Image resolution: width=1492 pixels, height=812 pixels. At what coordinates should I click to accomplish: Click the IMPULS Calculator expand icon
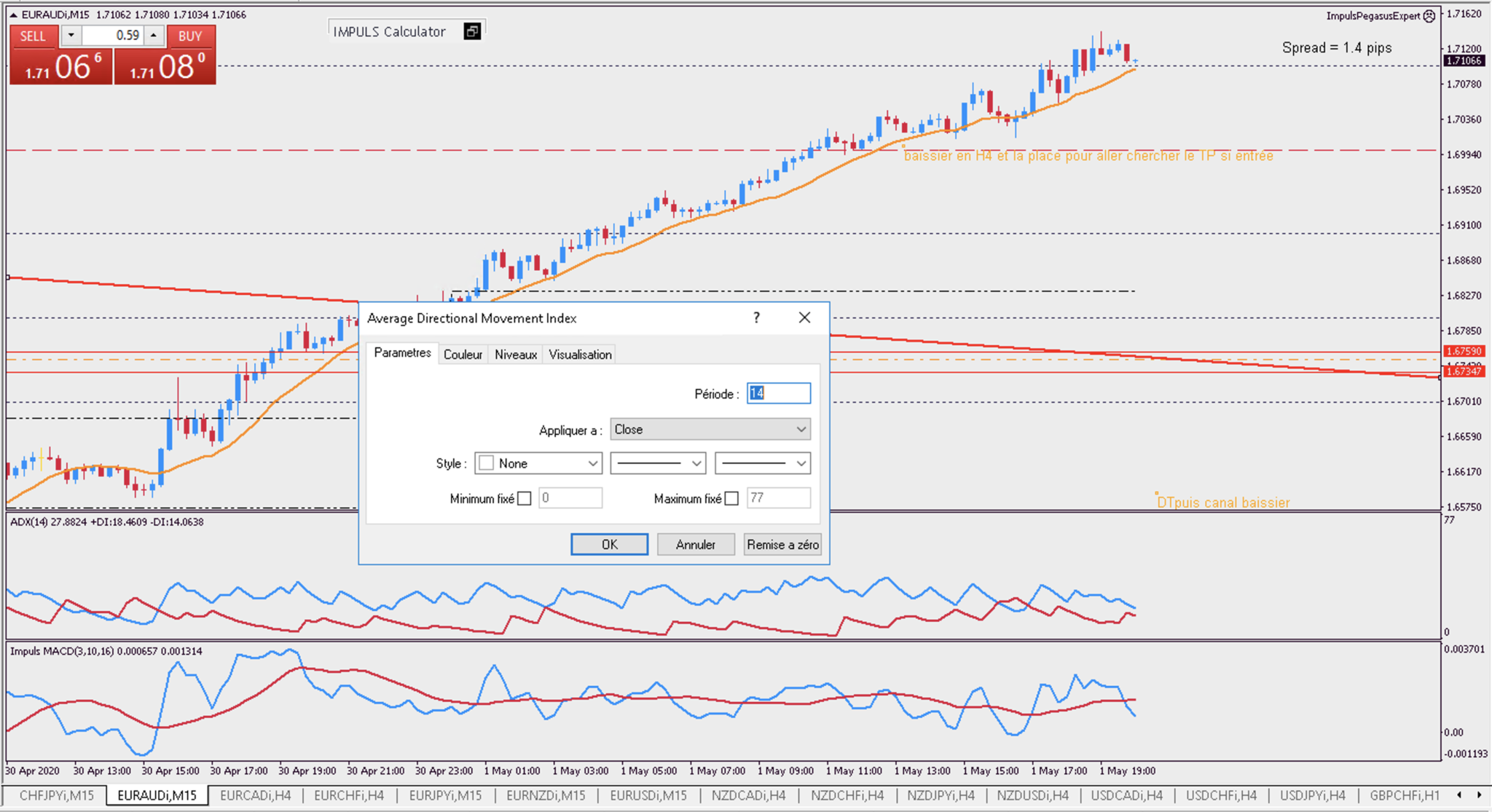(472, 31)
